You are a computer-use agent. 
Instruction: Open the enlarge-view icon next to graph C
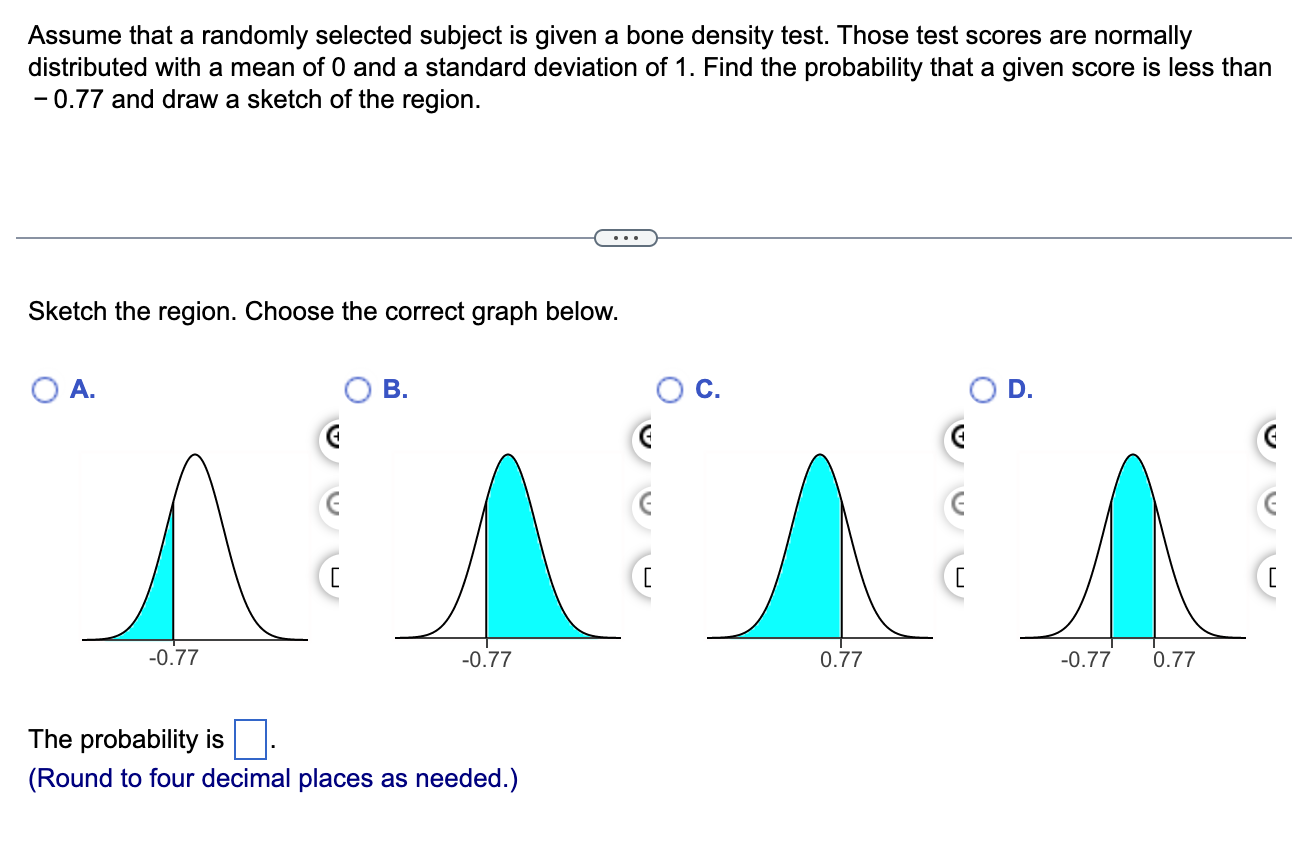click(x=961, y=575)
